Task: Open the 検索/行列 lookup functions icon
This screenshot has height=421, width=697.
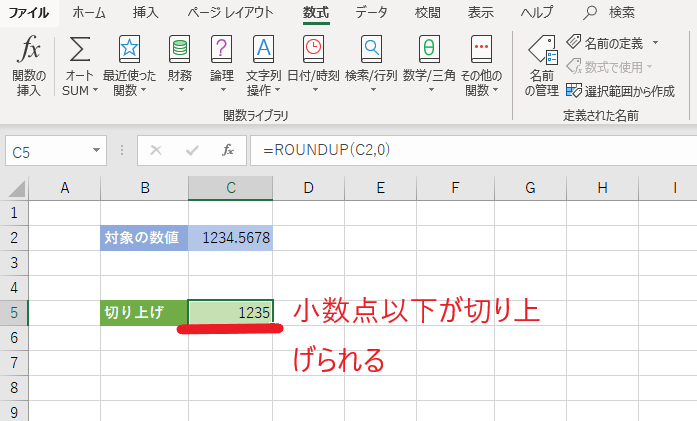Action: tap(371, 49)
